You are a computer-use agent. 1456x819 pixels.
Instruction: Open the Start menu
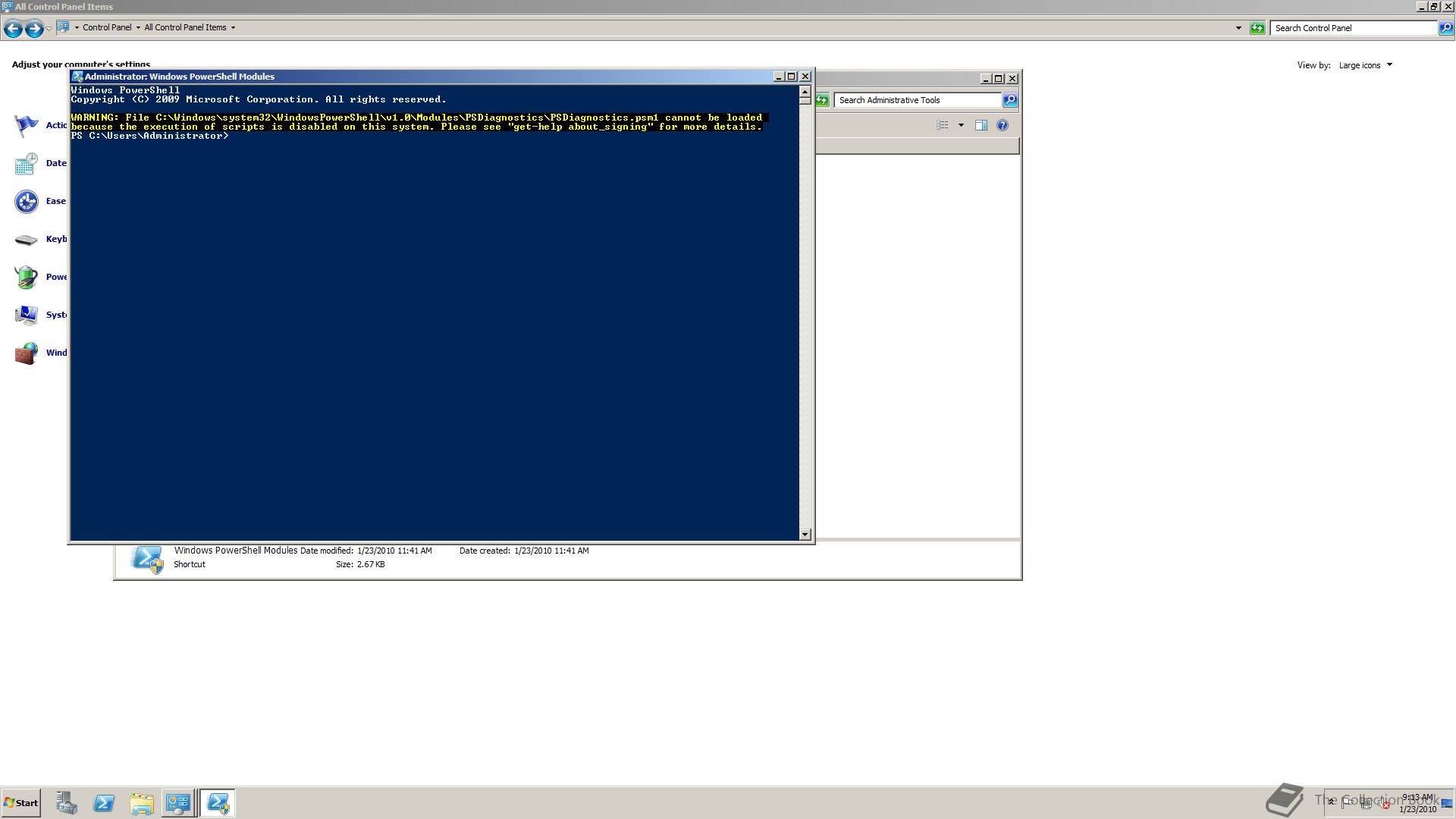[21, 803]
